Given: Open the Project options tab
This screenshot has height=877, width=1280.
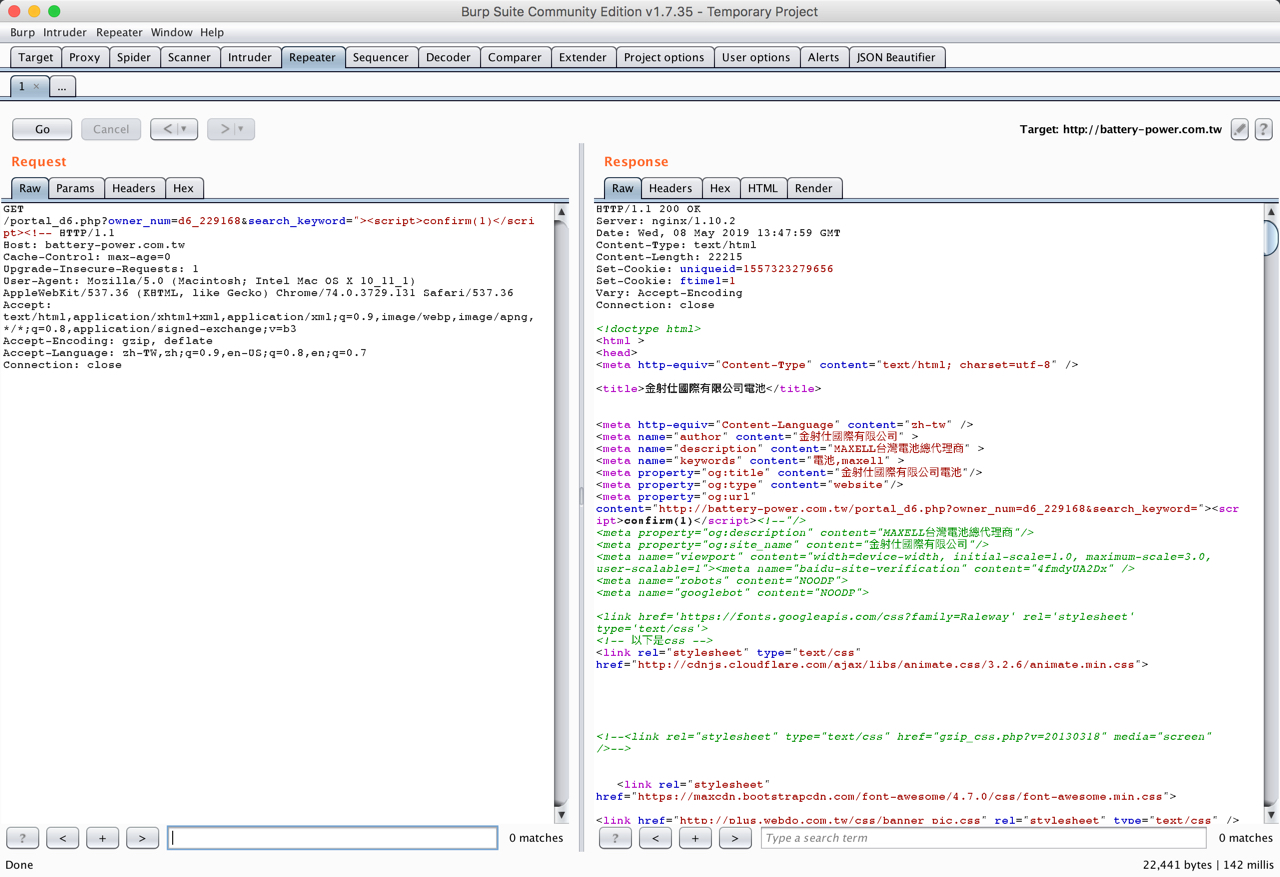Looking at the screenshot, I should pos(664,57).
